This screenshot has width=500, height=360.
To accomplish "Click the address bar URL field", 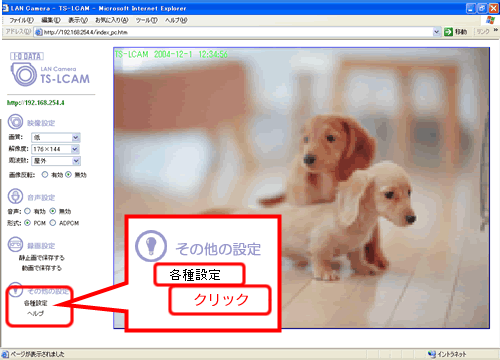I will tap(237, 32).
